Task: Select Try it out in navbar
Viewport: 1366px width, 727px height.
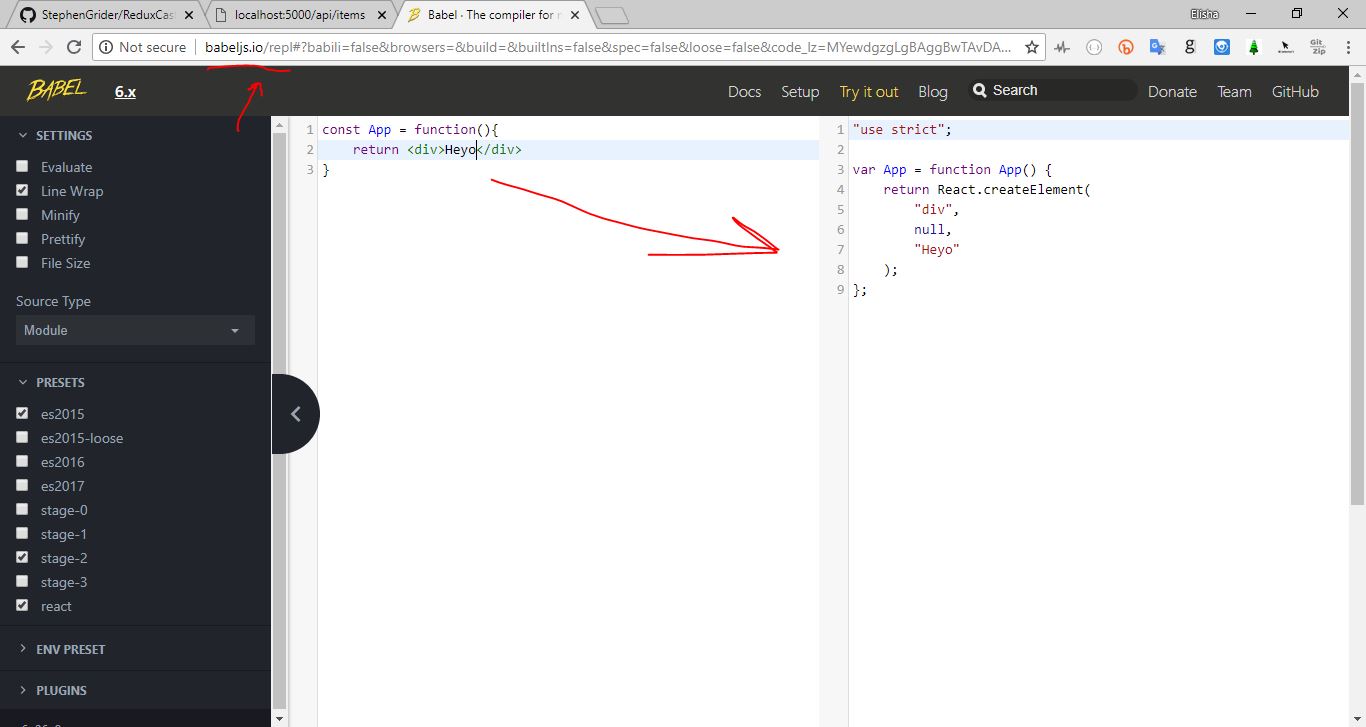Action: coord(869,91)
